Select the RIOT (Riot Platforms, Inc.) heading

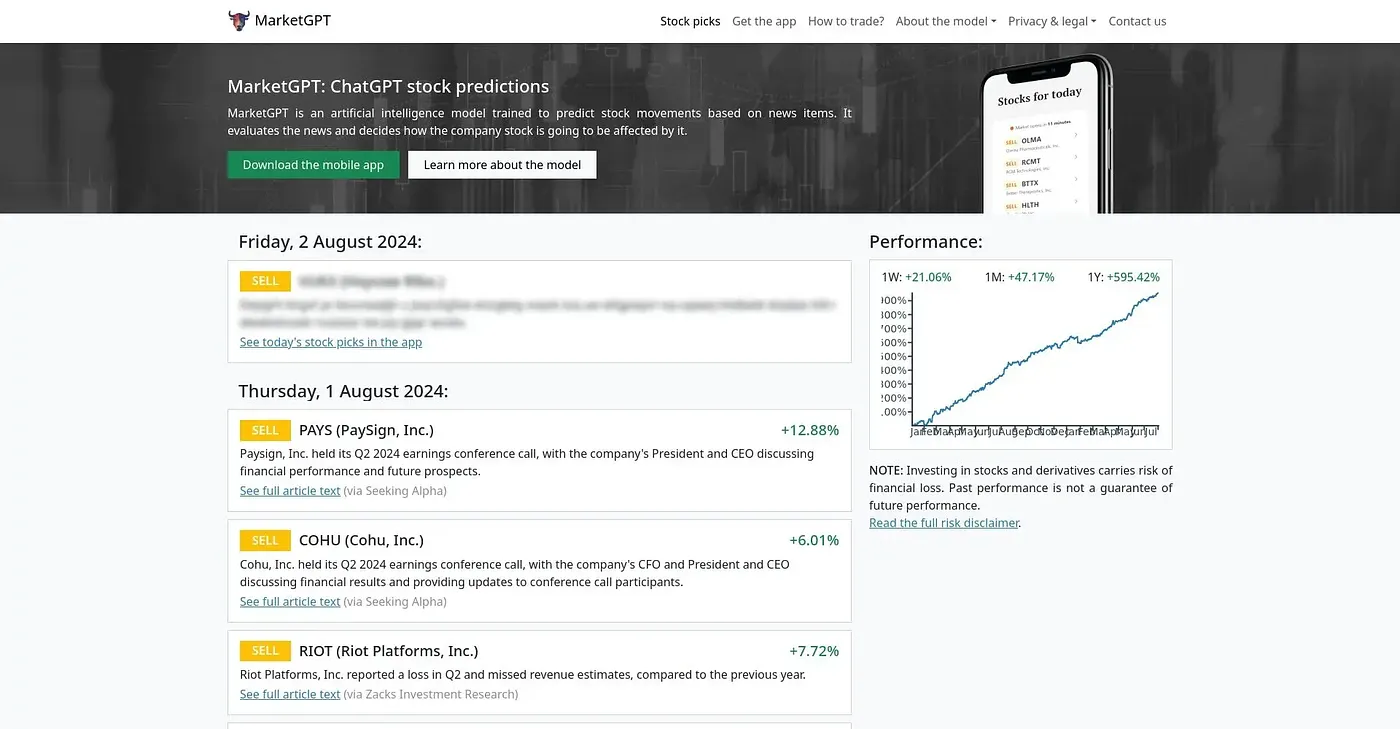pos(388,651)
